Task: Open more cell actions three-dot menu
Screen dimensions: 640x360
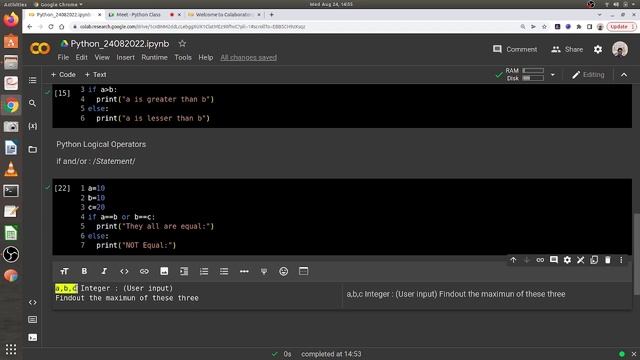Action: 621,260
